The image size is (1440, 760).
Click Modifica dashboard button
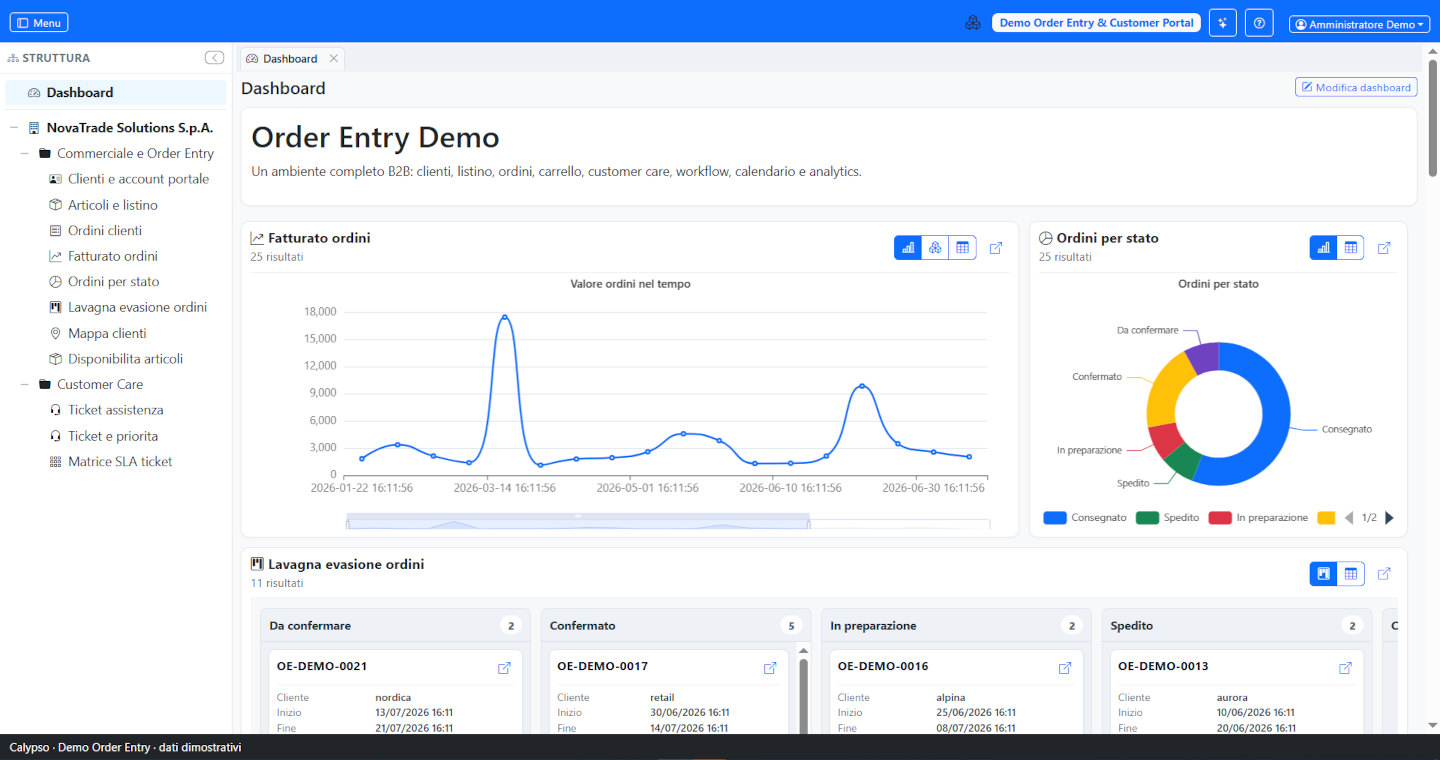(x=1356, y=87)
